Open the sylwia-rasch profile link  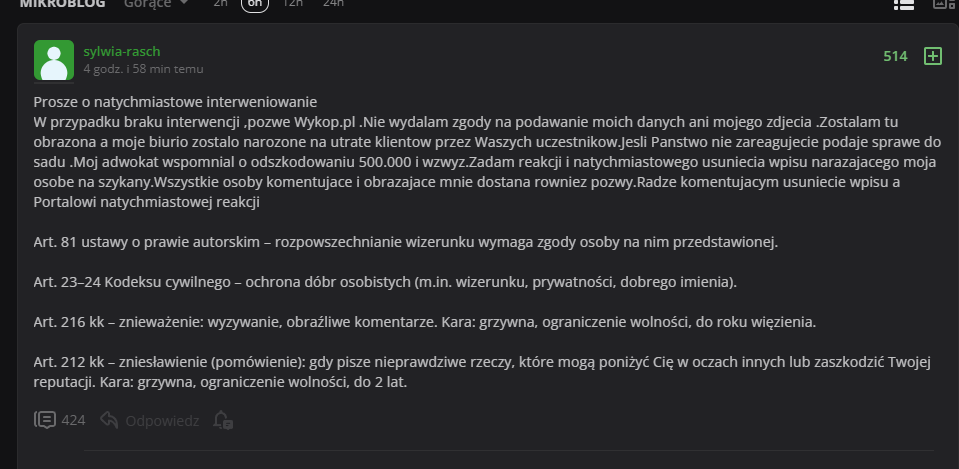pos(122,51)
